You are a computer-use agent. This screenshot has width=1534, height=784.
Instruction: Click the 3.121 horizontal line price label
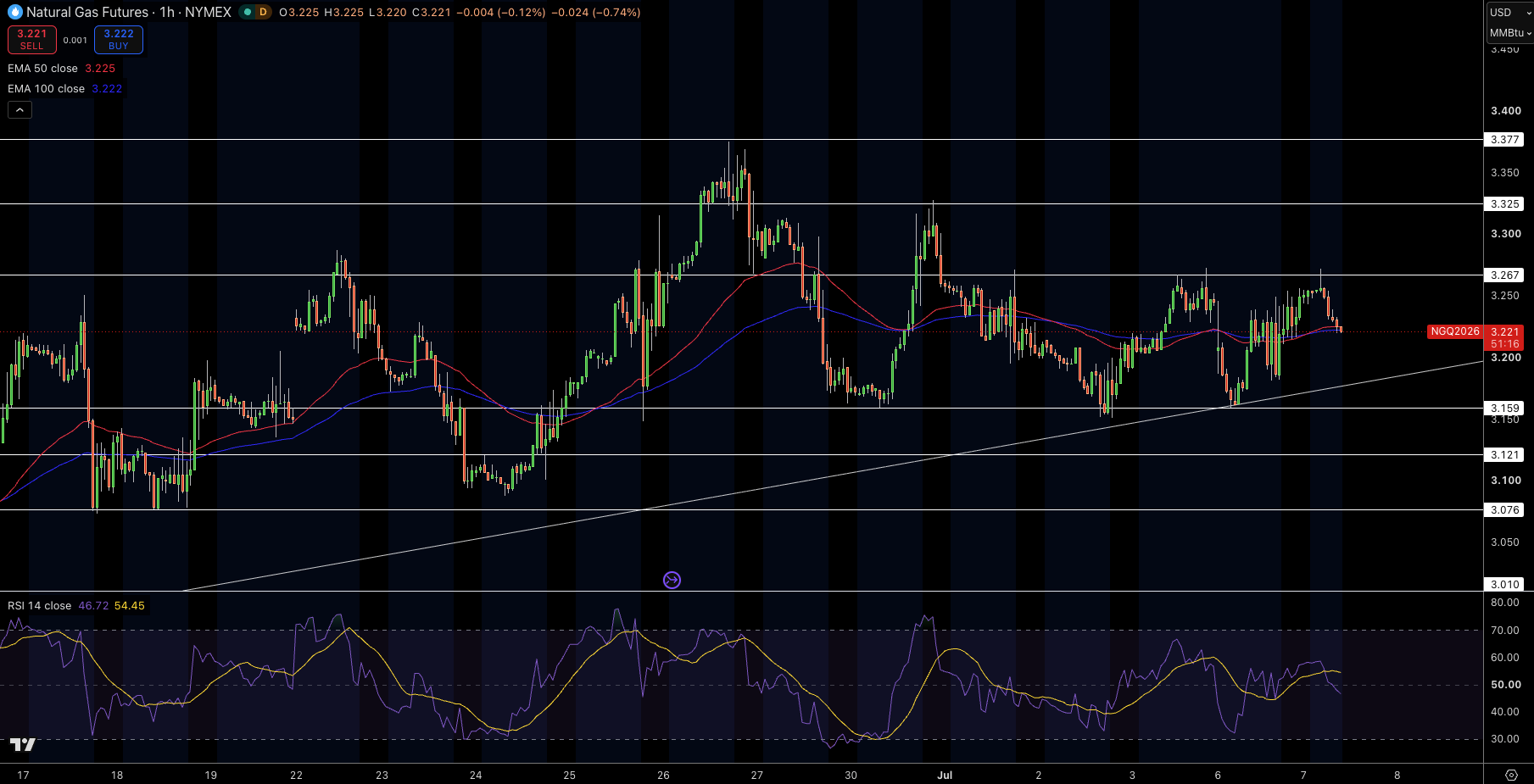[x=1504, y=455]
